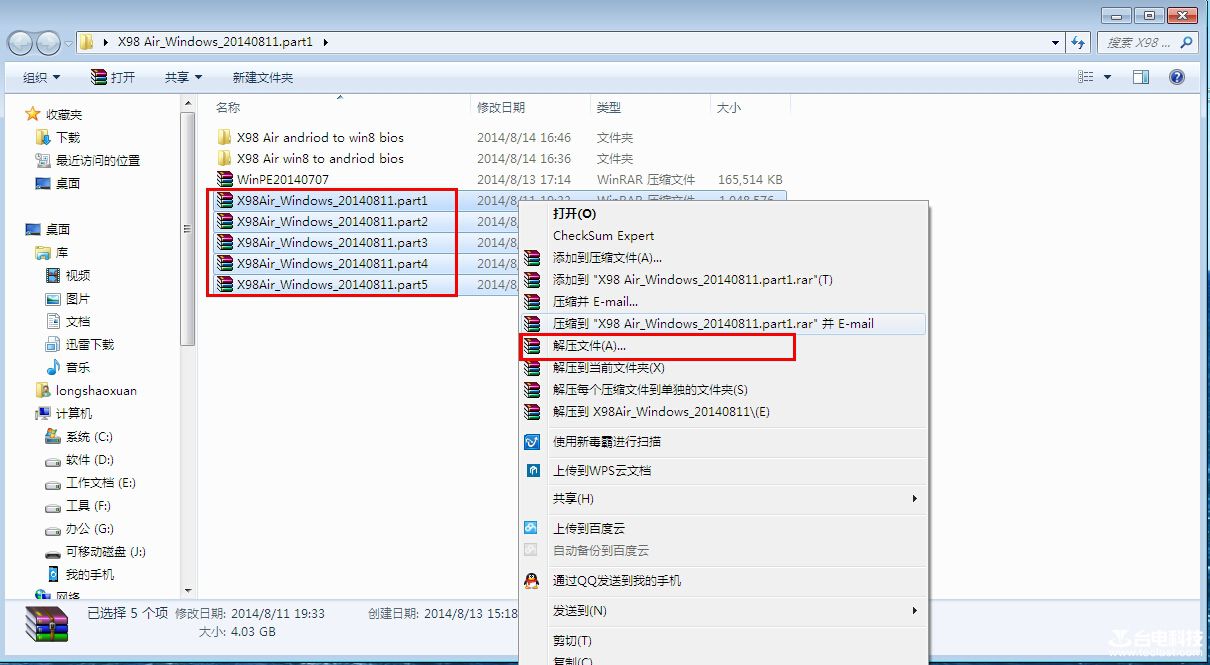
Task: Open the 组织 dropdown menu
Action: [41, 77]
